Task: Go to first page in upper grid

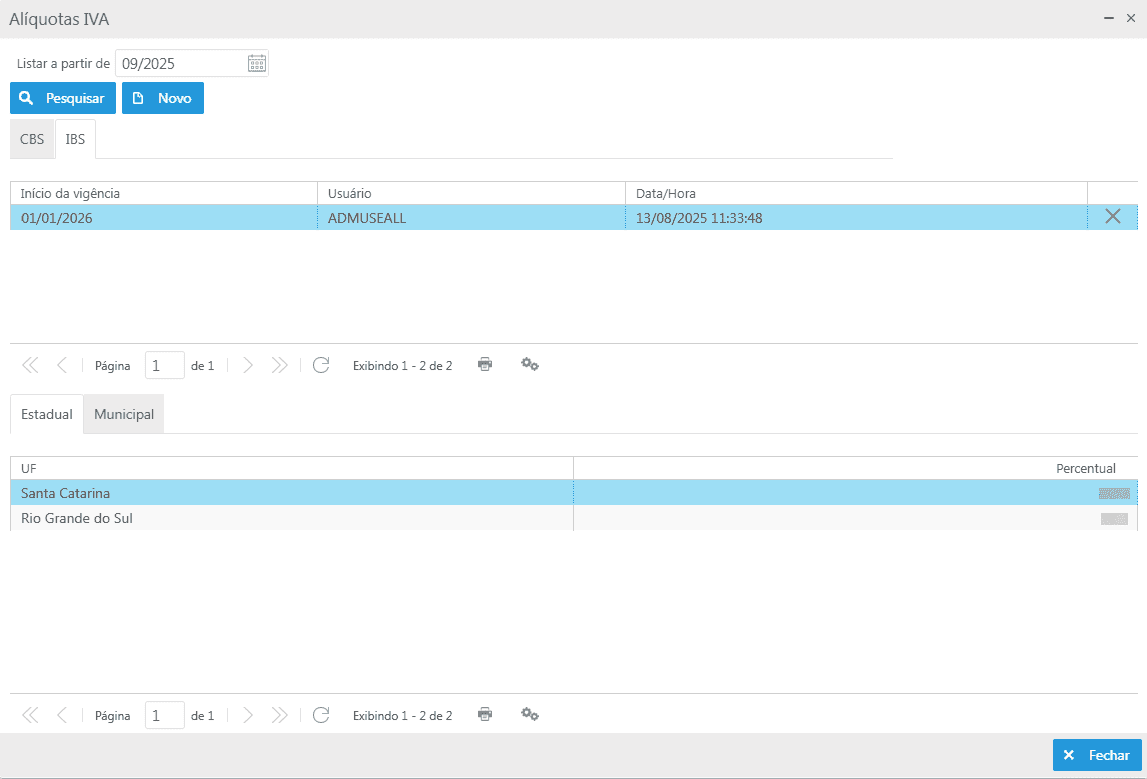Action: [30, 365]
